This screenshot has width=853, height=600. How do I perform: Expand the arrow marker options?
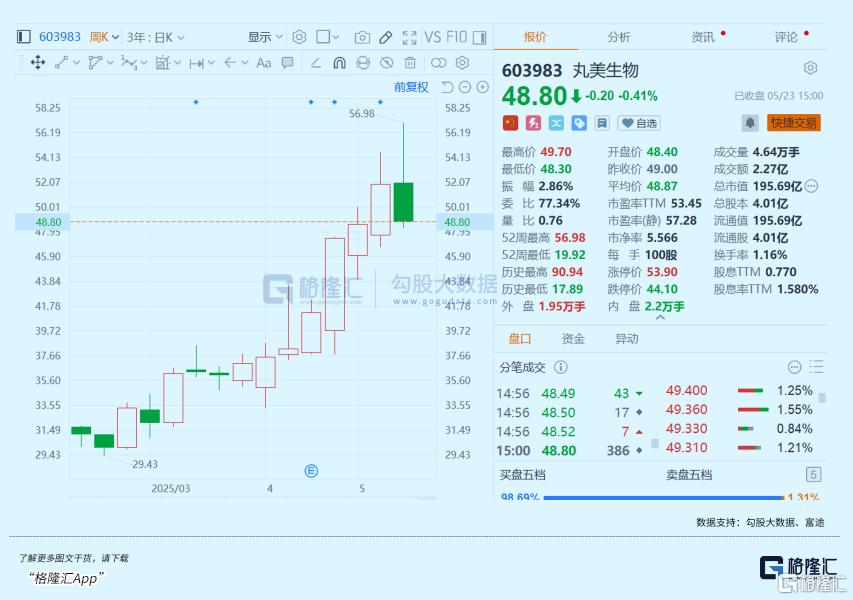click(x=245, y=63)
